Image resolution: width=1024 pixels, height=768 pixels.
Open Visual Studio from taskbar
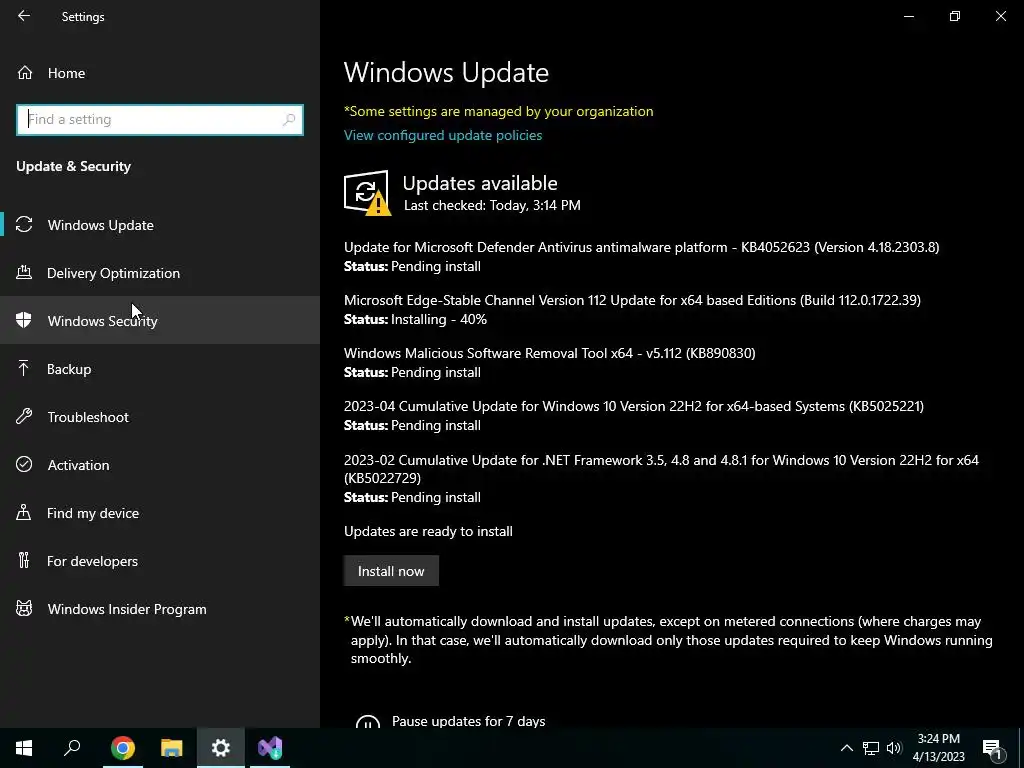click(270, 748)
